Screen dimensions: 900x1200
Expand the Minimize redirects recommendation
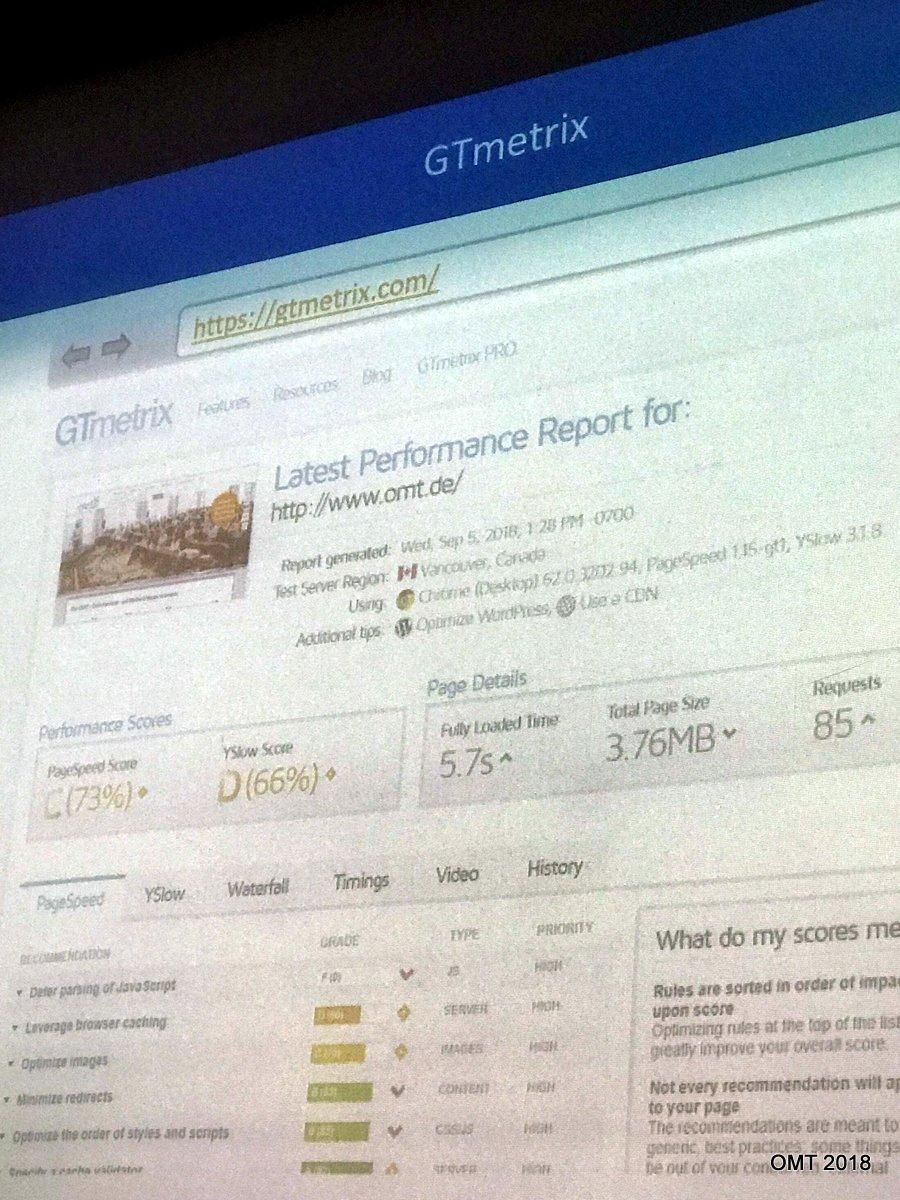(60, 1099)
